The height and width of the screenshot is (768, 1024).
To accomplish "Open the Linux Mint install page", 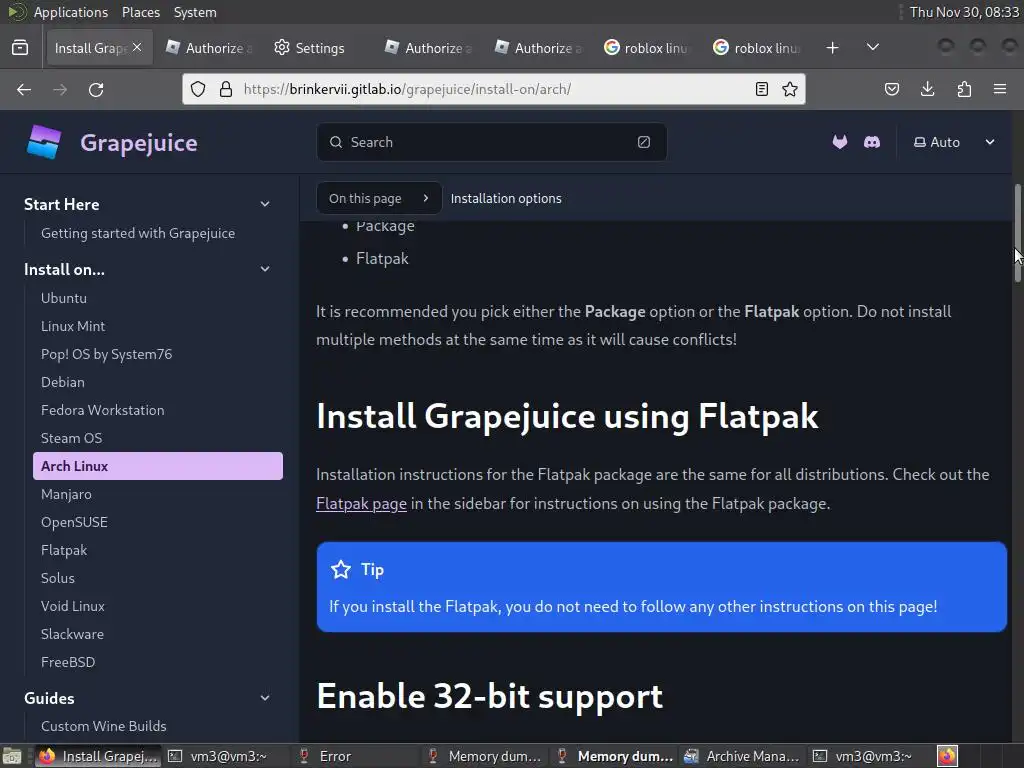I will pos(72,326).
